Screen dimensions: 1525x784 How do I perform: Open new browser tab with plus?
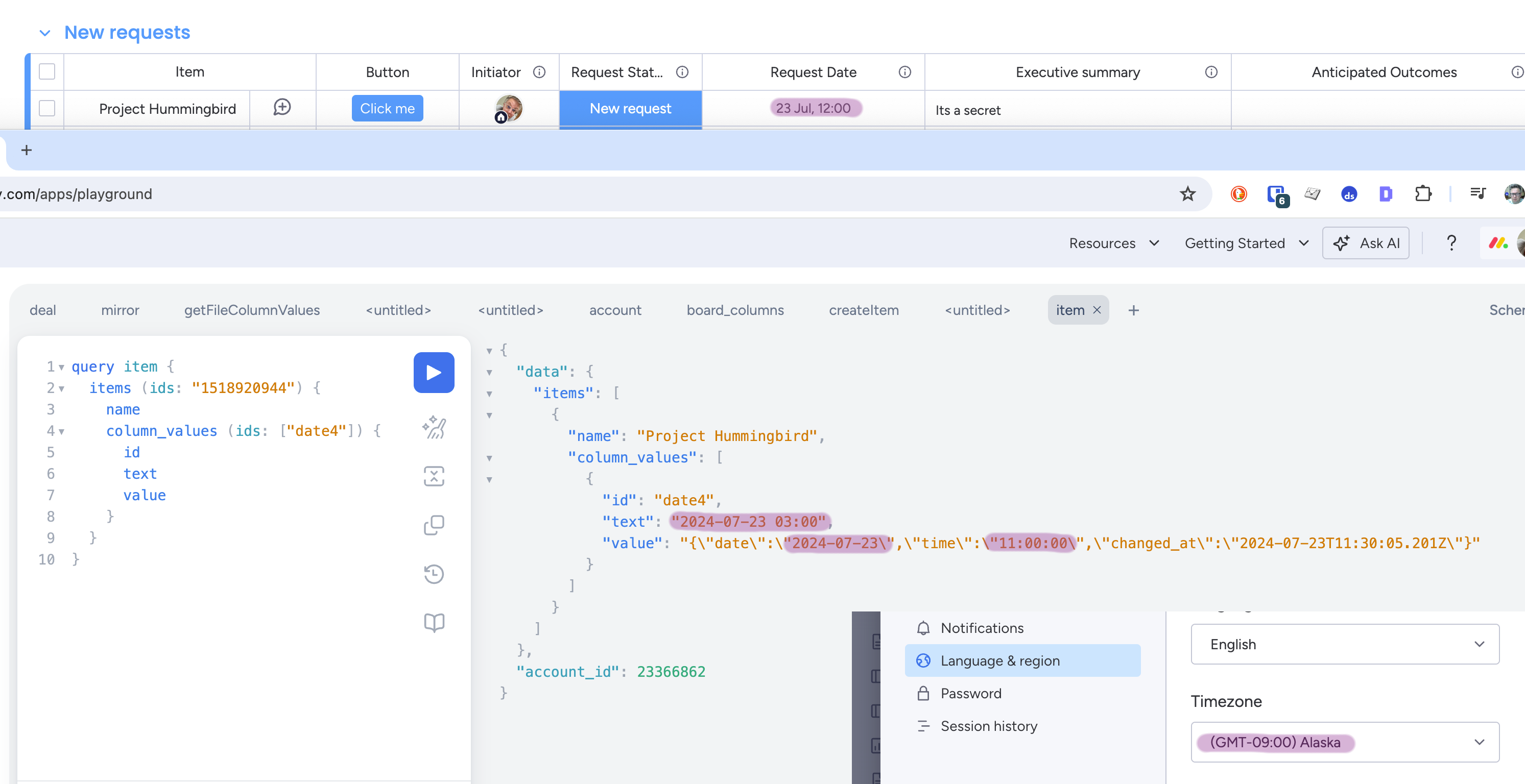[x=26, y=150]
